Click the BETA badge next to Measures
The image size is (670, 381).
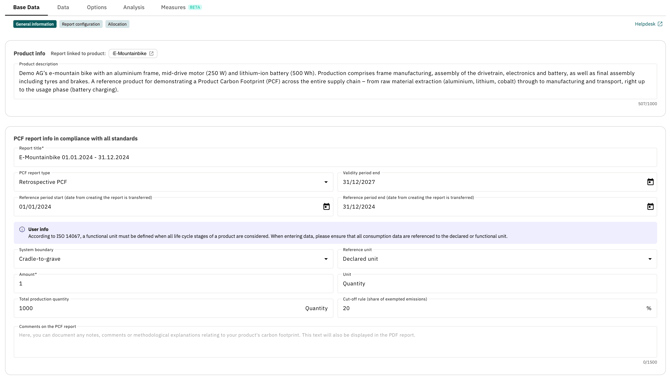coord(195,7)
